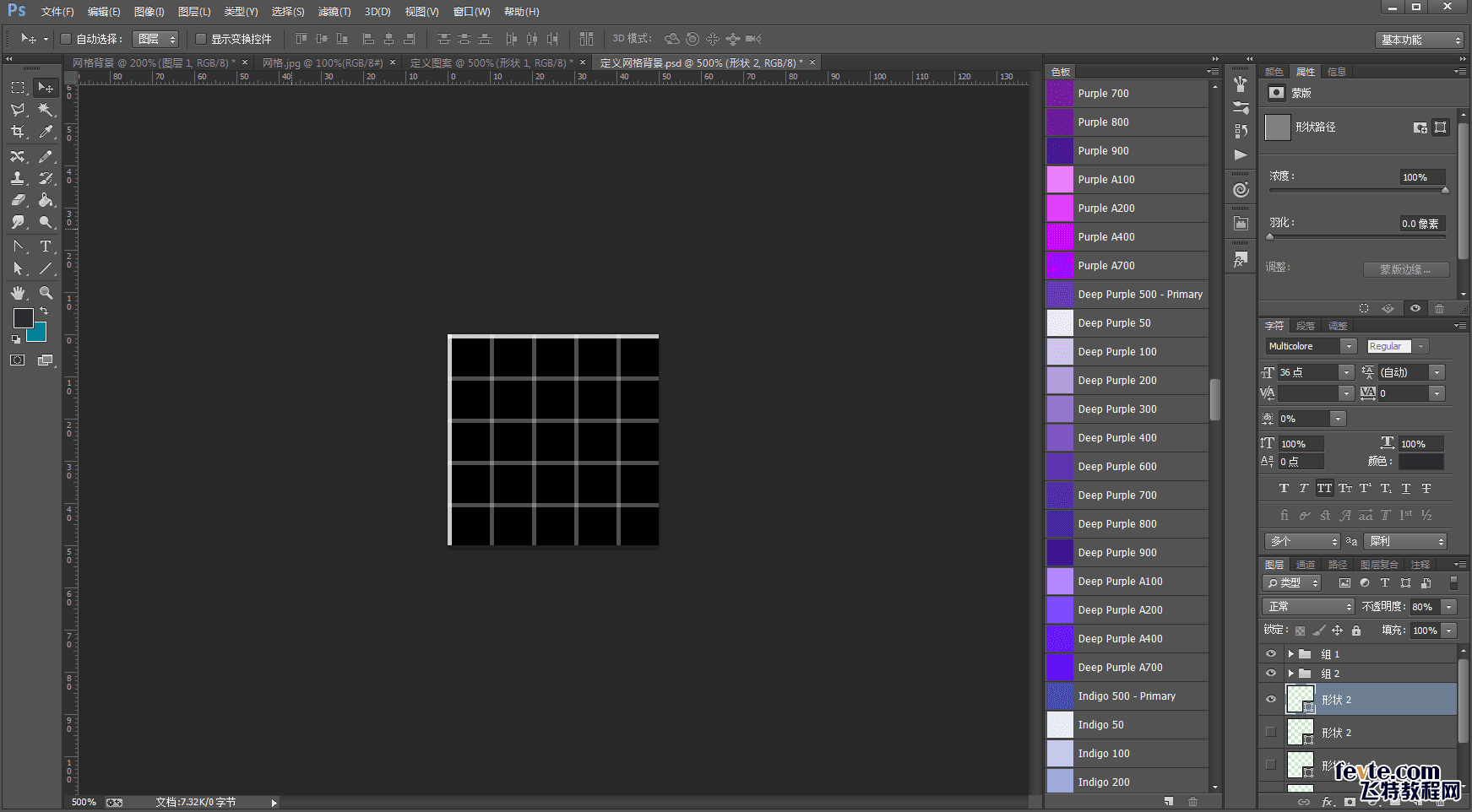
Task: Enable the 显示变换控件 checkbox
Action: (201, 39)
